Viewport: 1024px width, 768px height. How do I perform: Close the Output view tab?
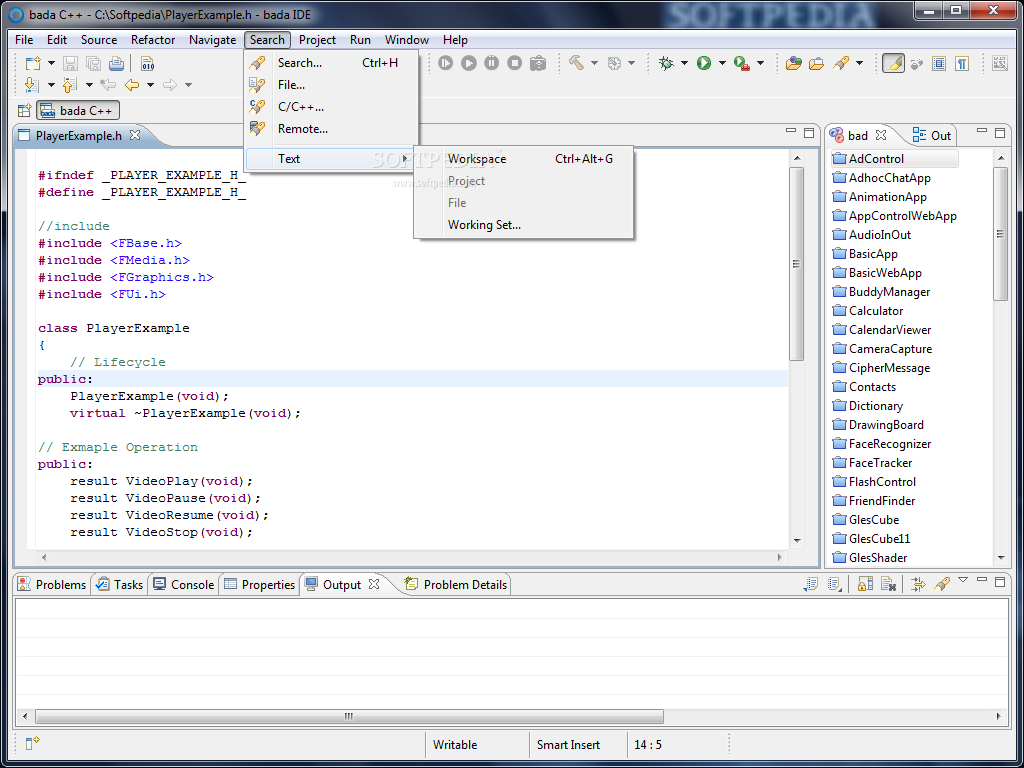point(374,584)
